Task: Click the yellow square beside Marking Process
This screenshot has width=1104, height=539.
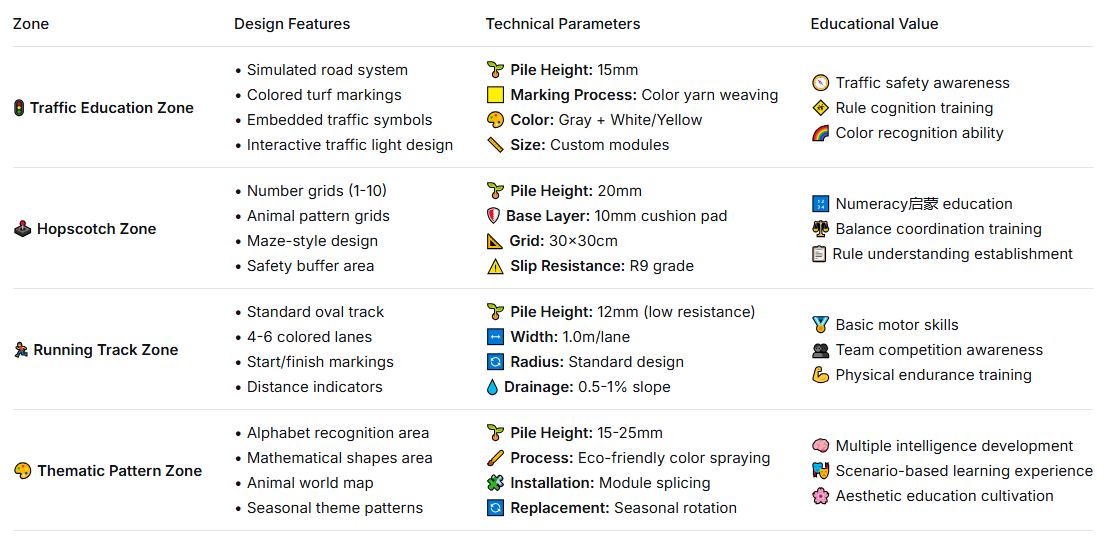Action: point(495,95)
